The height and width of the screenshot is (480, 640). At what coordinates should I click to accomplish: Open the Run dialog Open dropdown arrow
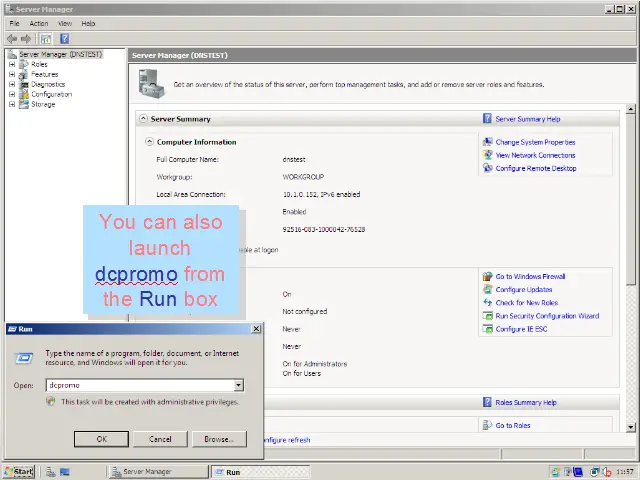tap(238, 385)
